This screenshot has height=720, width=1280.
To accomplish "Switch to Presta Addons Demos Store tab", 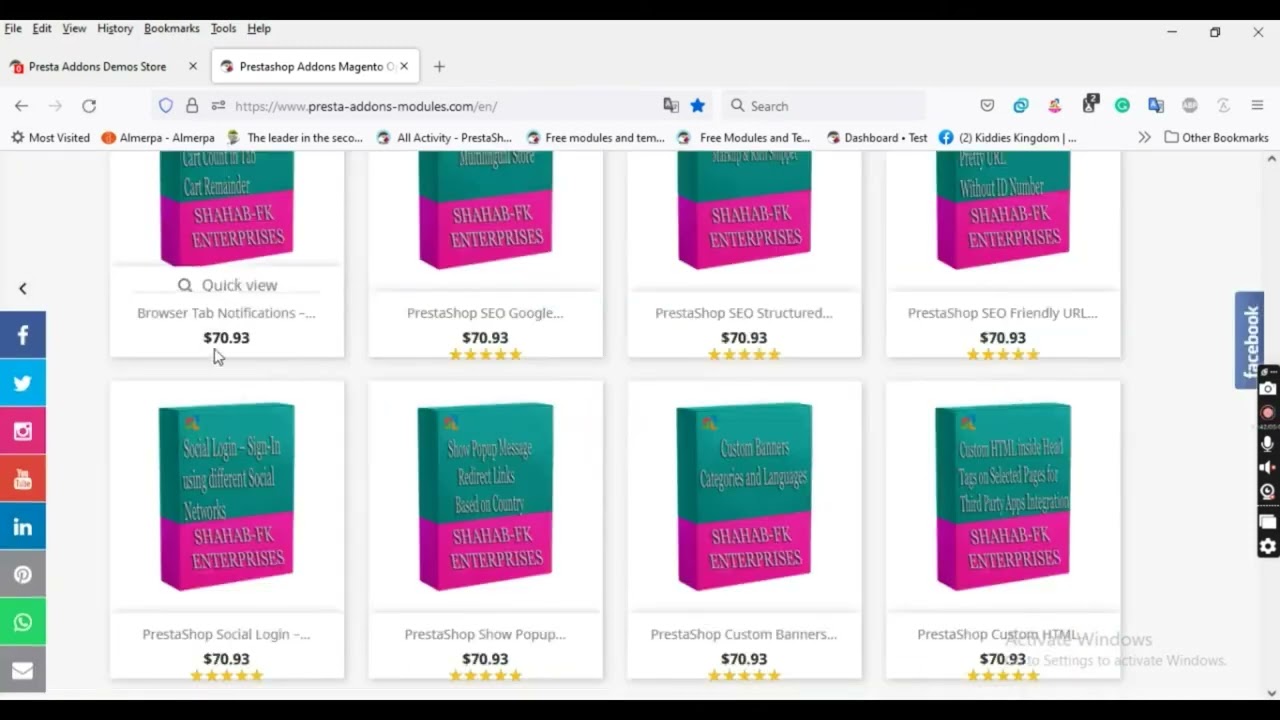I will click(103, 66).
